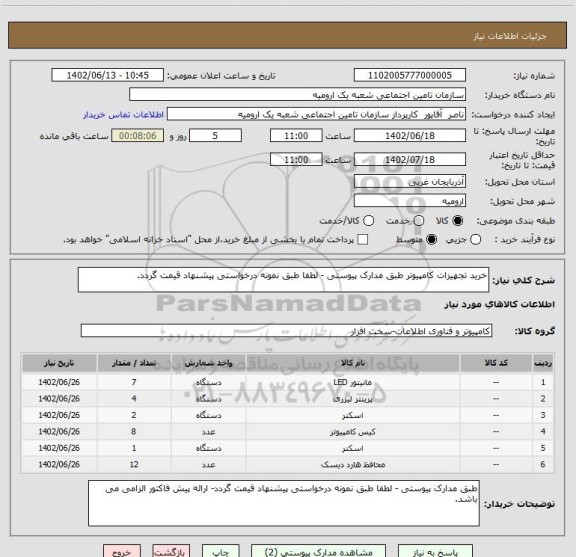Click the response deadline date 1402/06/18 field
This screenshot has width=576, height=557.
coord(410,136)
